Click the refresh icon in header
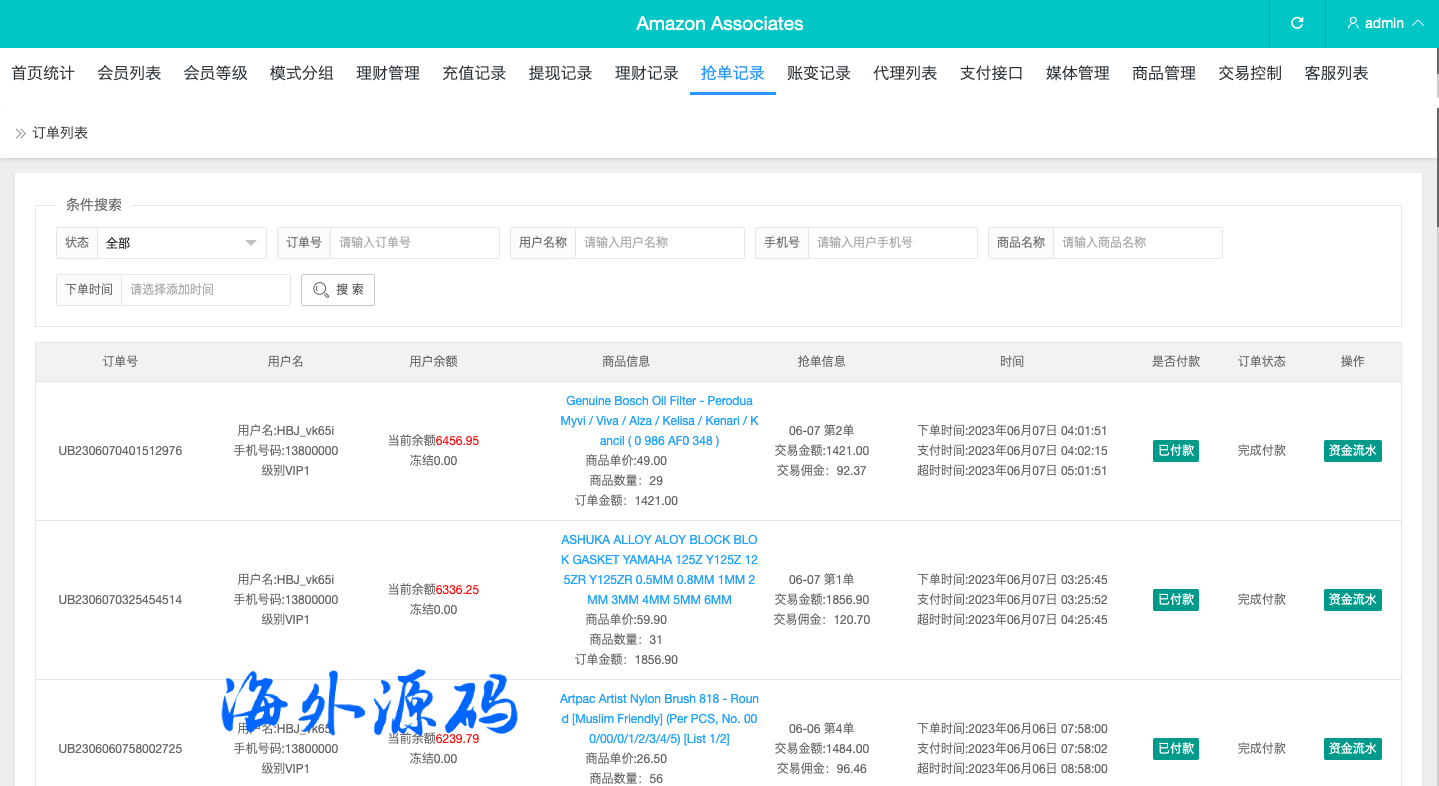Image resolution: width=1439 pixels, height=786 pixels. [1297, 23]
